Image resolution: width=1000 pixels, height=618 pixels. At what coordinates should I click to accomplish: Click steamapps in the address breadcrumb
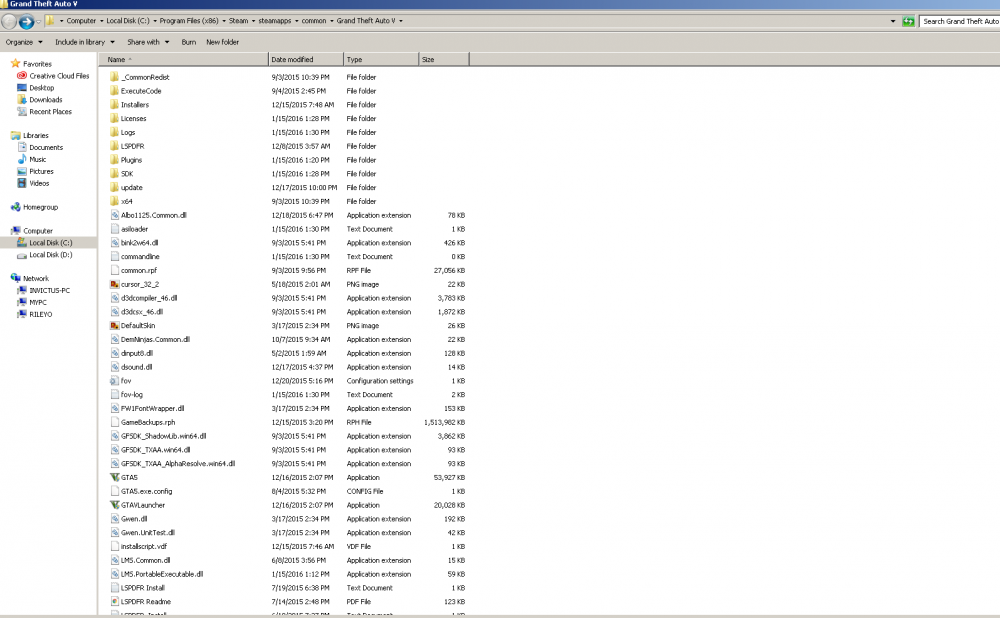click(x=274, y=20)
